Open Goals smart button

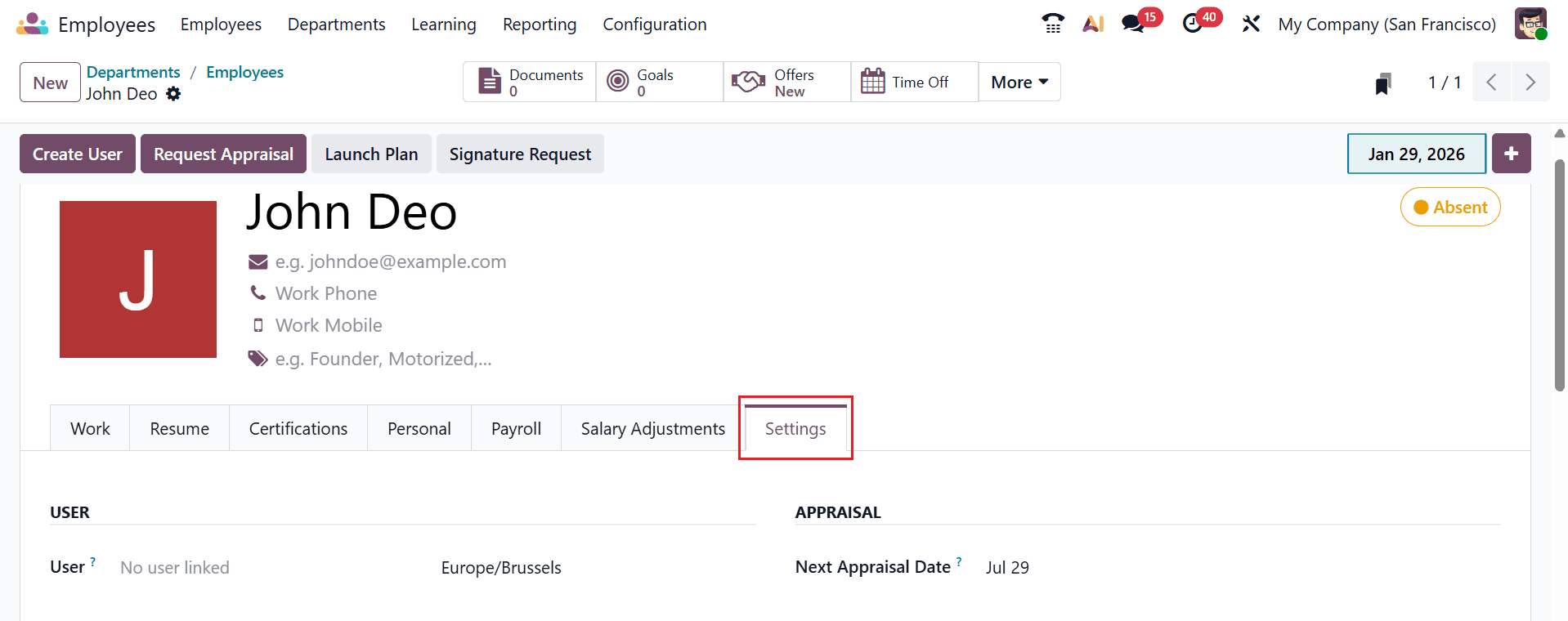tap(660, 82)
